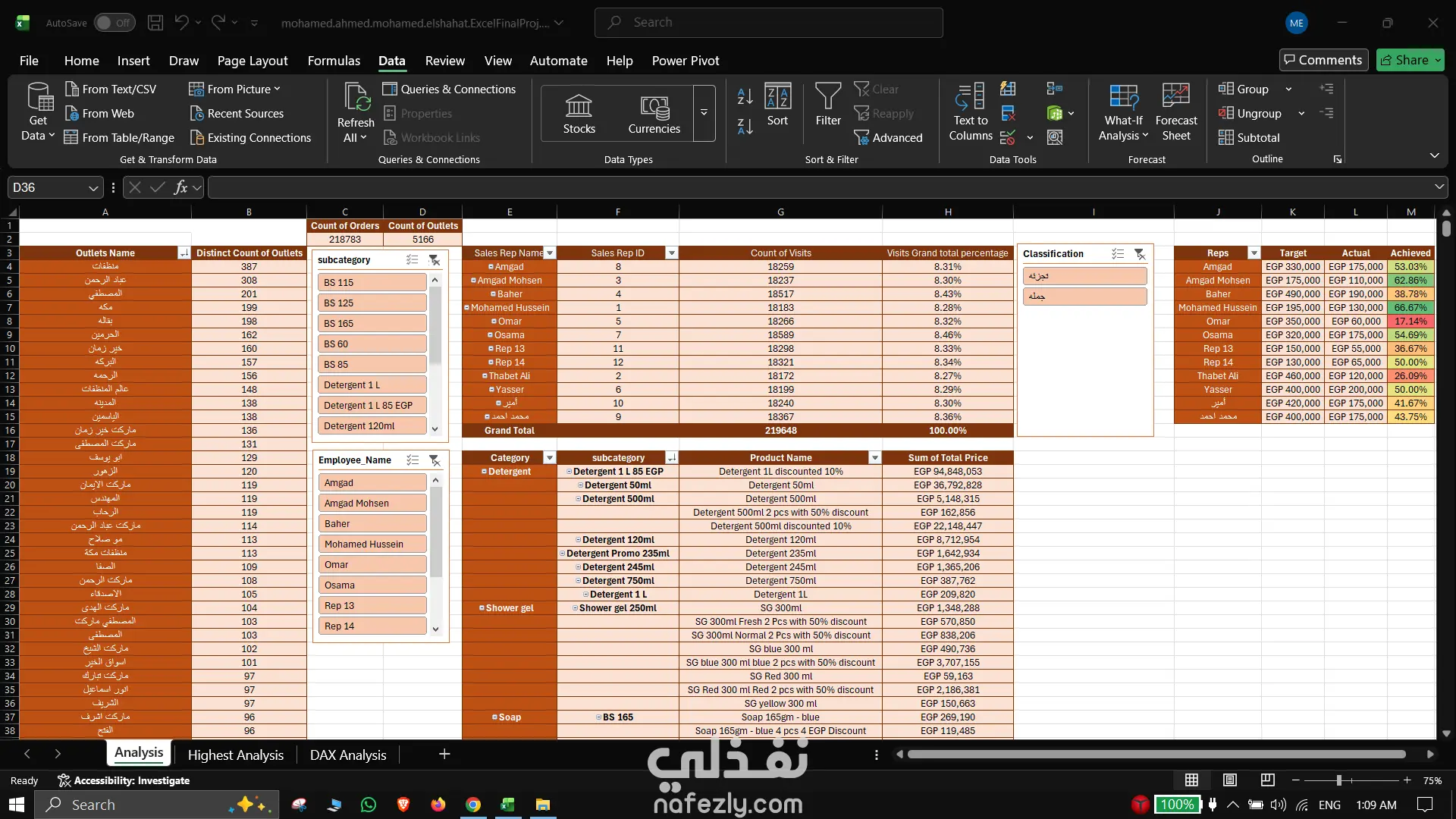
Task: Open the Sales Rep Name filter dropdown
Action: [550, 253]
